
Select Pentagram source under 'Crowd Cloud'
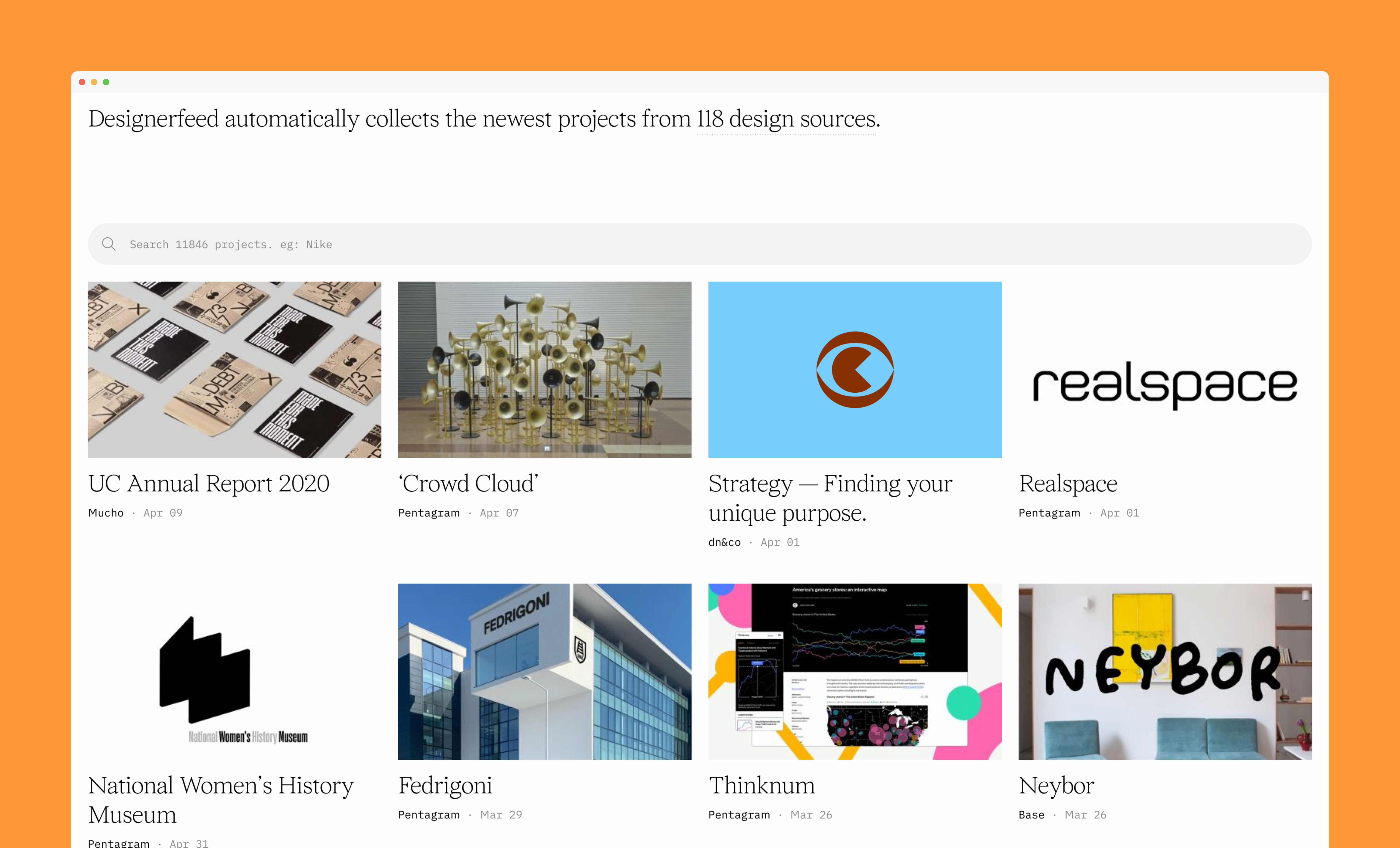point(429,513)
